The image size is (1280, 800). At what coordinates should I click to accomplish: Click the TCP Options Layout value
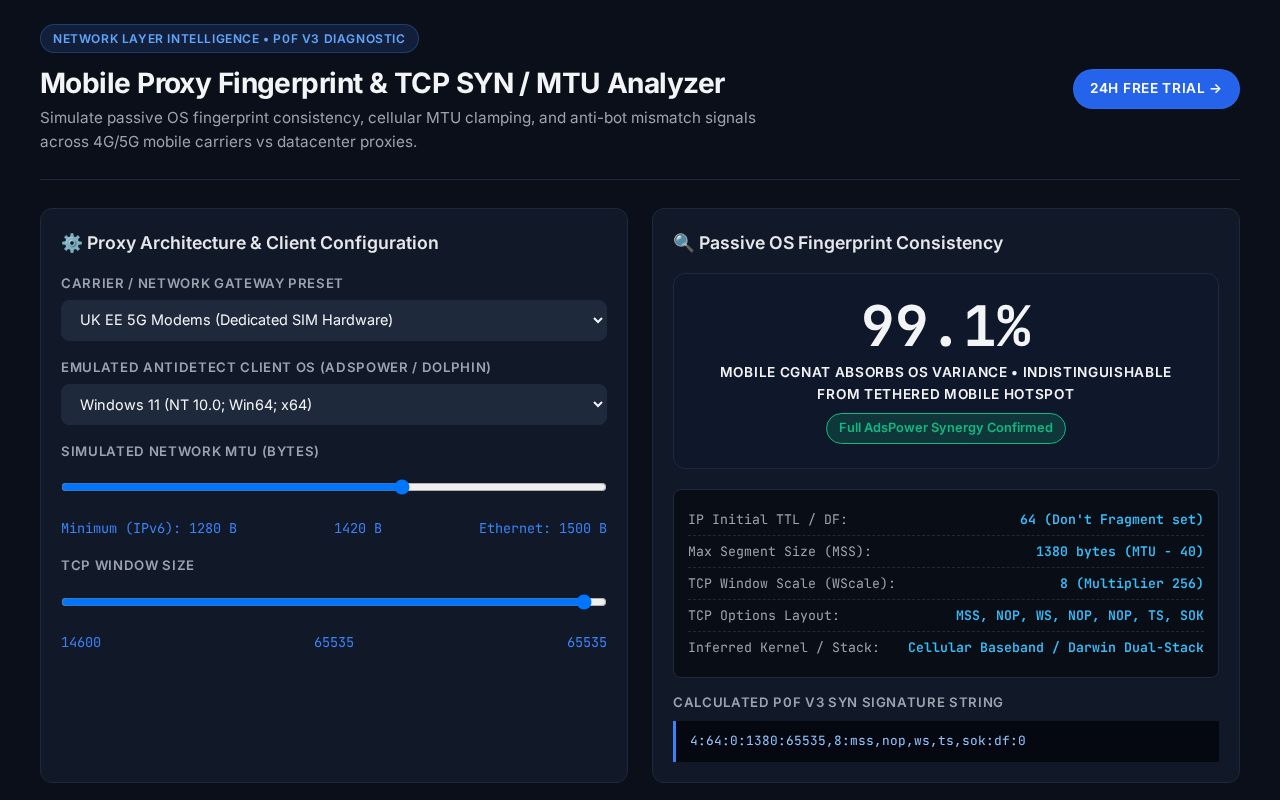[x=1079, y=615]
